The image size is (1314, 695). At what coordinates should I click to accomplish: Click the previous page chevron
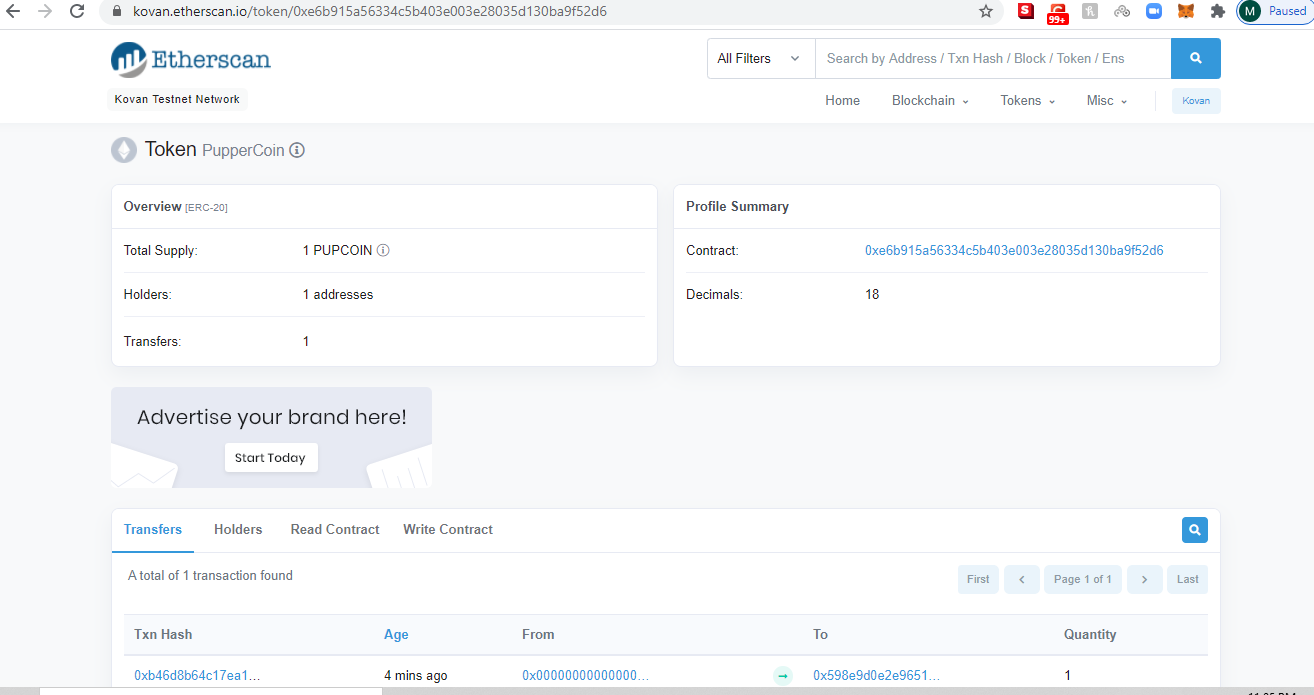click(x=1022, y=579)
